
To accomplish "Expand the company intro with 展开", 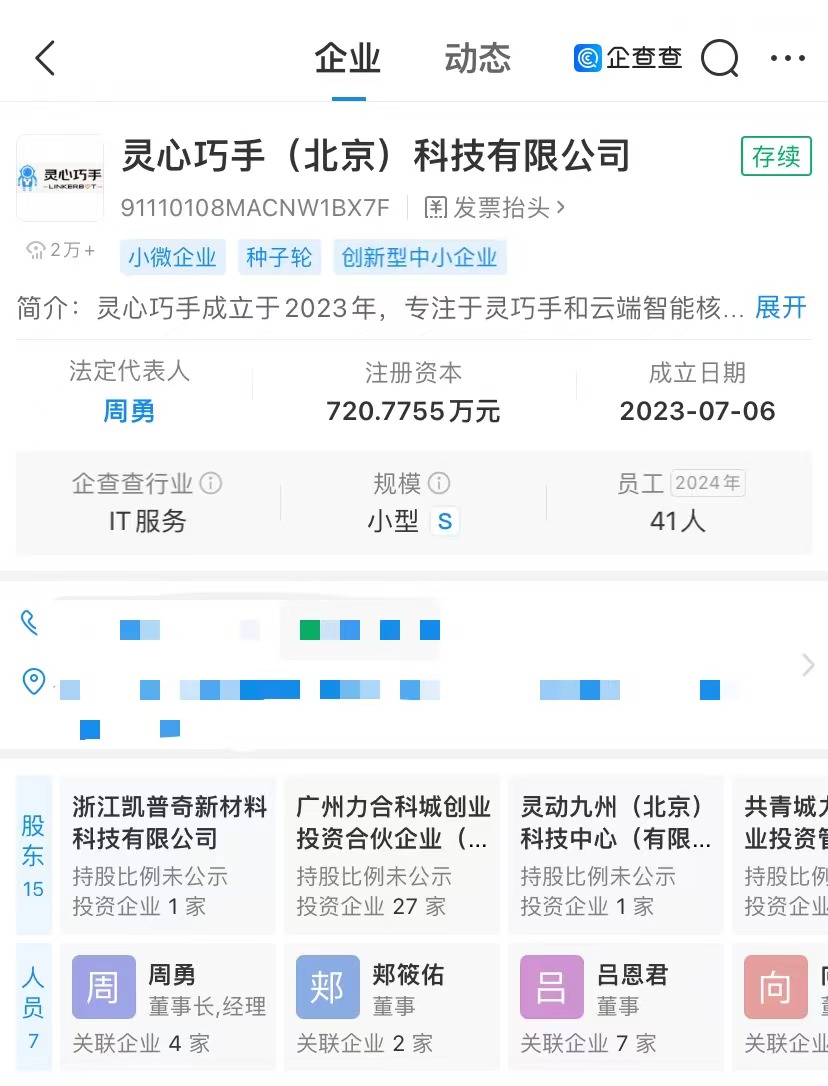I will tap(781, 308).
